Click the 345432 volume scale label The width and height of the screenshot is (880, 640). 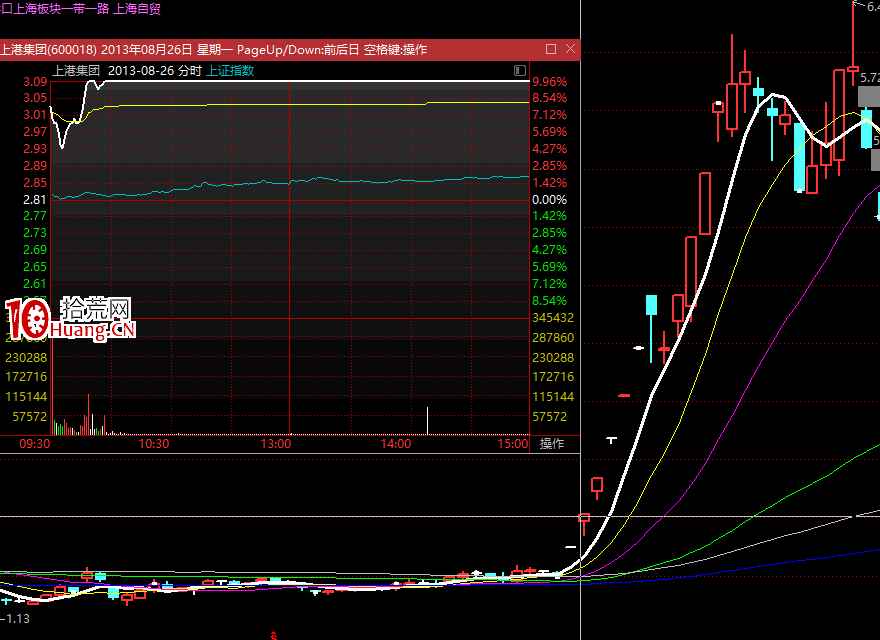[553, 317]
